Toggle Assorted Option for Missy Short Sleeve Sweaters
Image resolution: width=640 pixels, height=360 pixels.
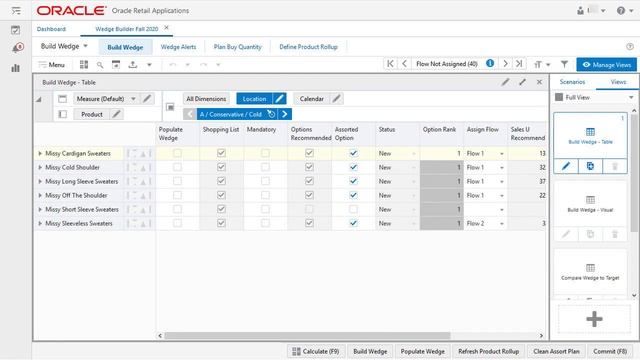(353, 209)
